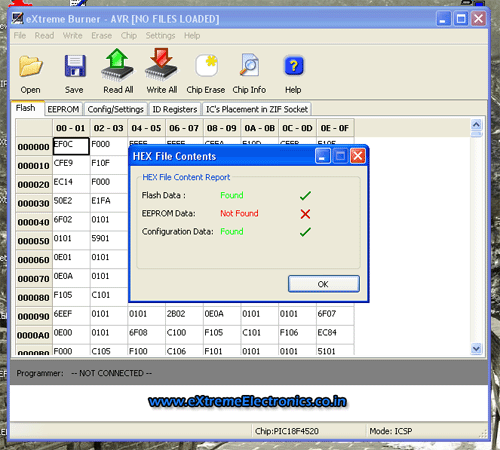Open a hex file with the Open icon

click(x=31, y=66)
